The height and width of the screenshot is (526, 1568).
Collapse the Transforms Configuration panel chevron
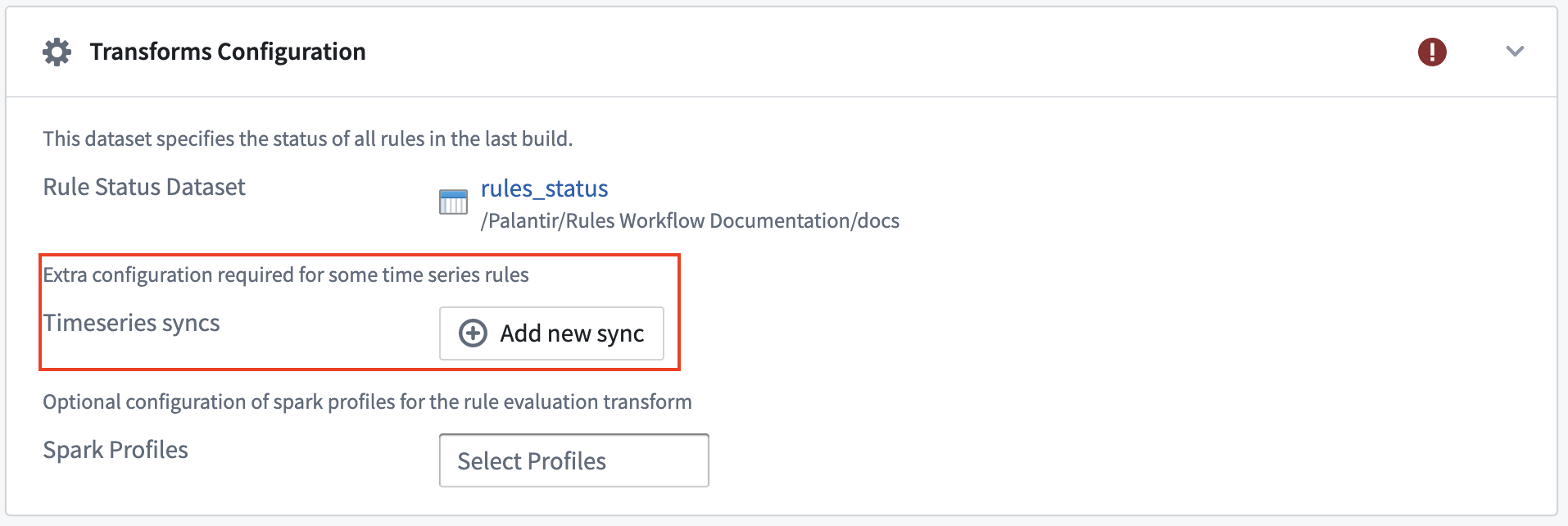pos(1515,52)
